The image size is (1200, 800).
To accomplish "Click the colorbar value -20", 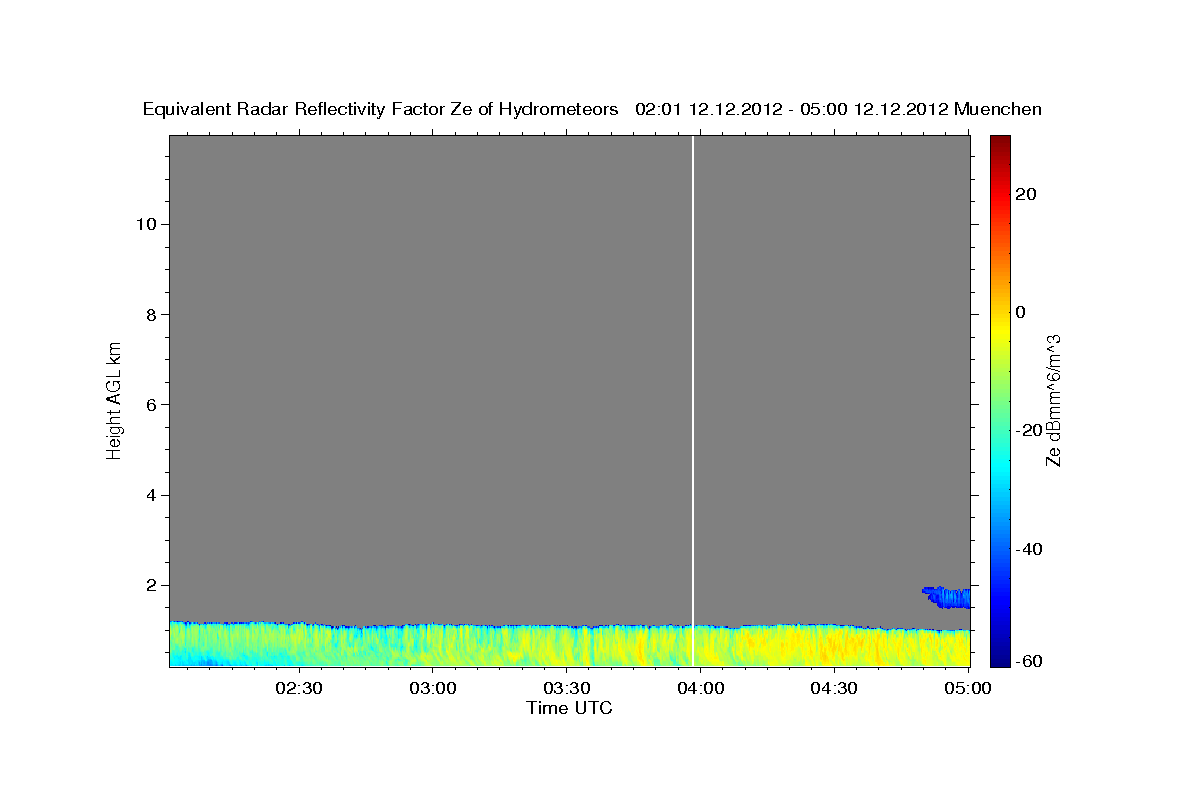I will coord(1028,430).
